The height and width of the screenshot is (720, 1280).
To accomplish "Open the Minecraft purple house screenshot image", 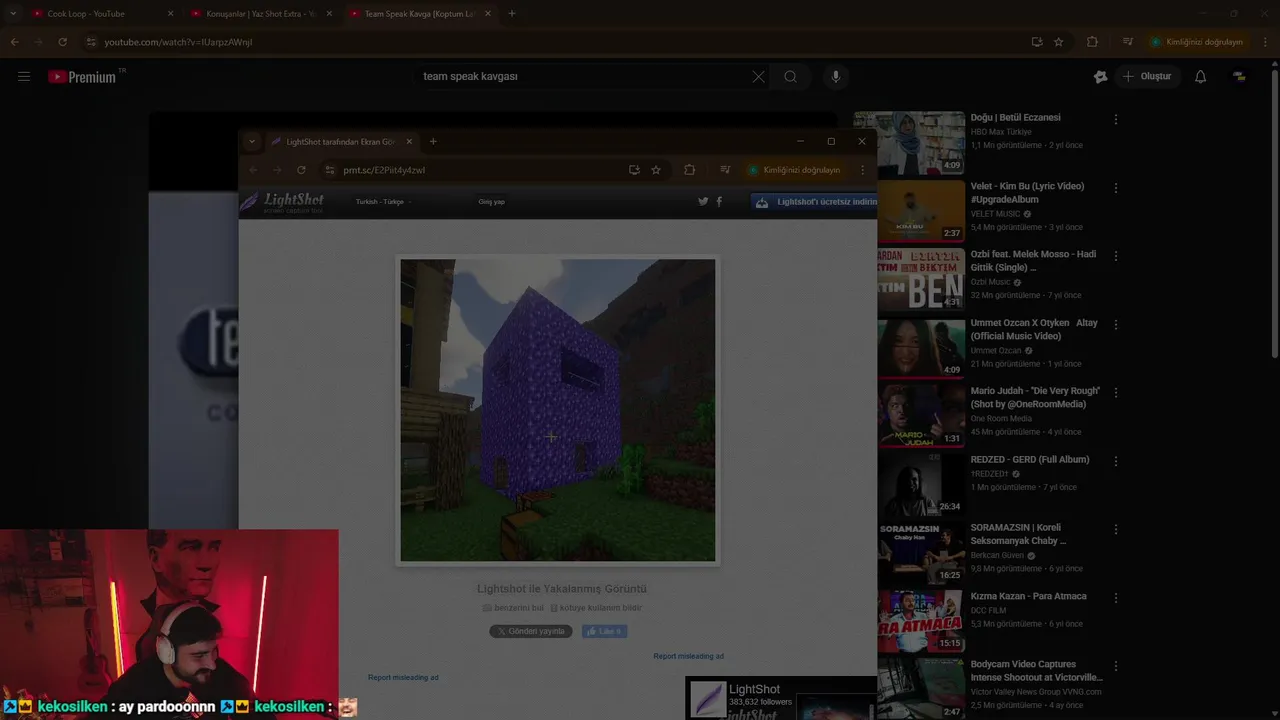I will tap(558, 410).
